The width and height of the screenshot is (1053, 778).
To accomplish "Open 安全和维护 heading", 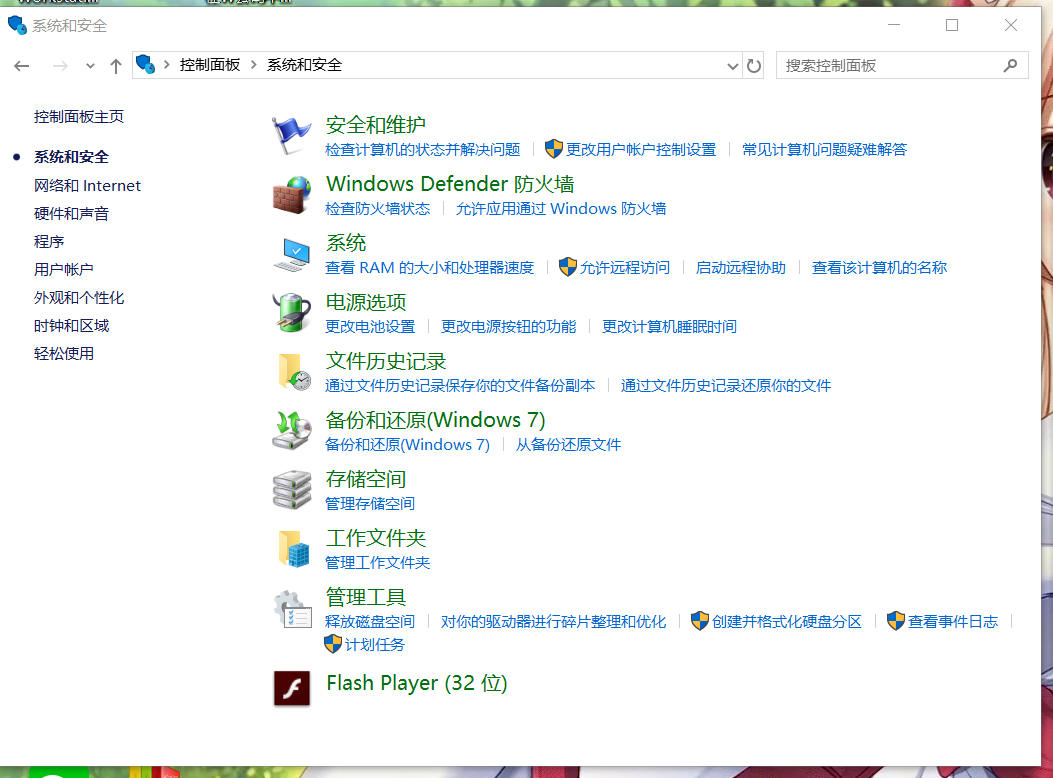I will tap(375, 125).
